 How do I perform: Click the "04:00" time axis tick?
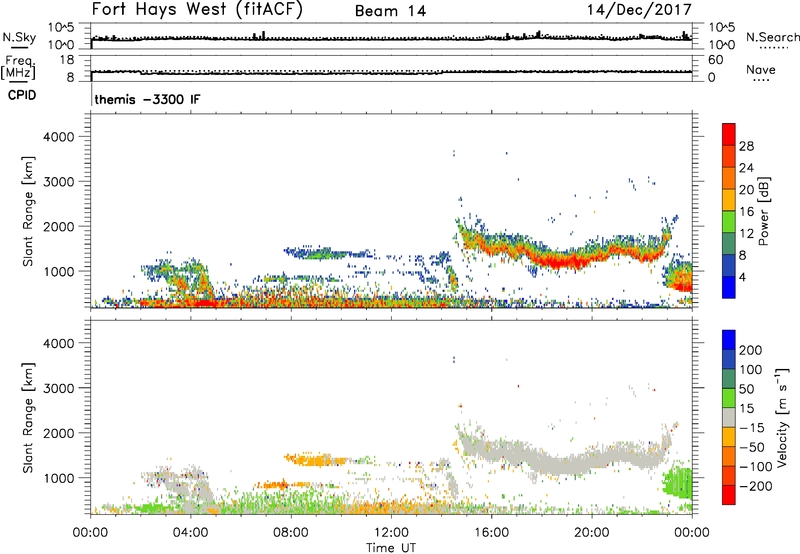pos(190,533)
